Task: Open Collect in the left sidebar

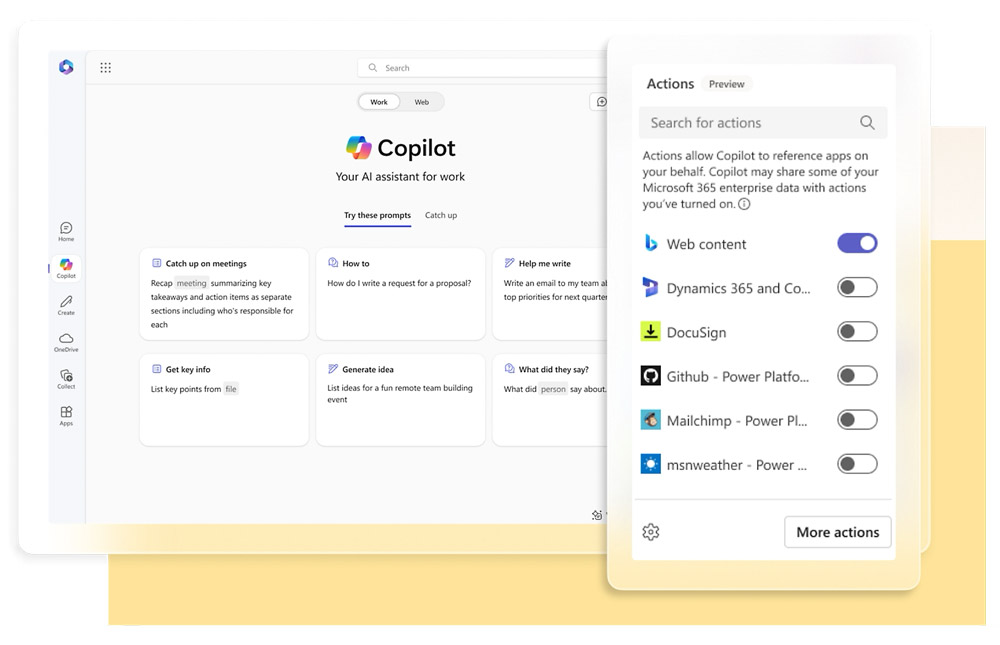Action: pos(66,379)
